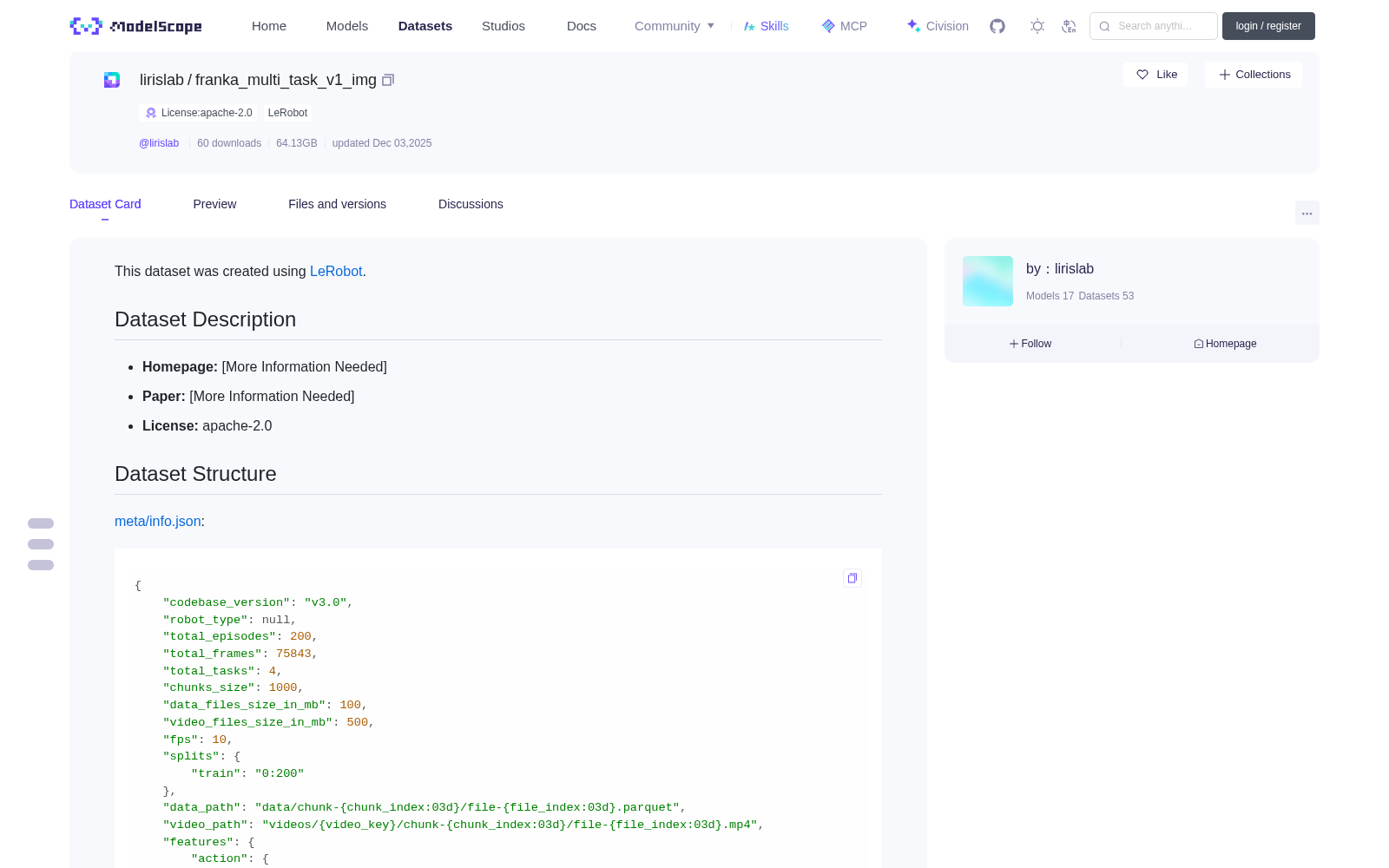Copy the info.json code block
This screenshot has width=1389, height=868.
(x=852, y=578)
